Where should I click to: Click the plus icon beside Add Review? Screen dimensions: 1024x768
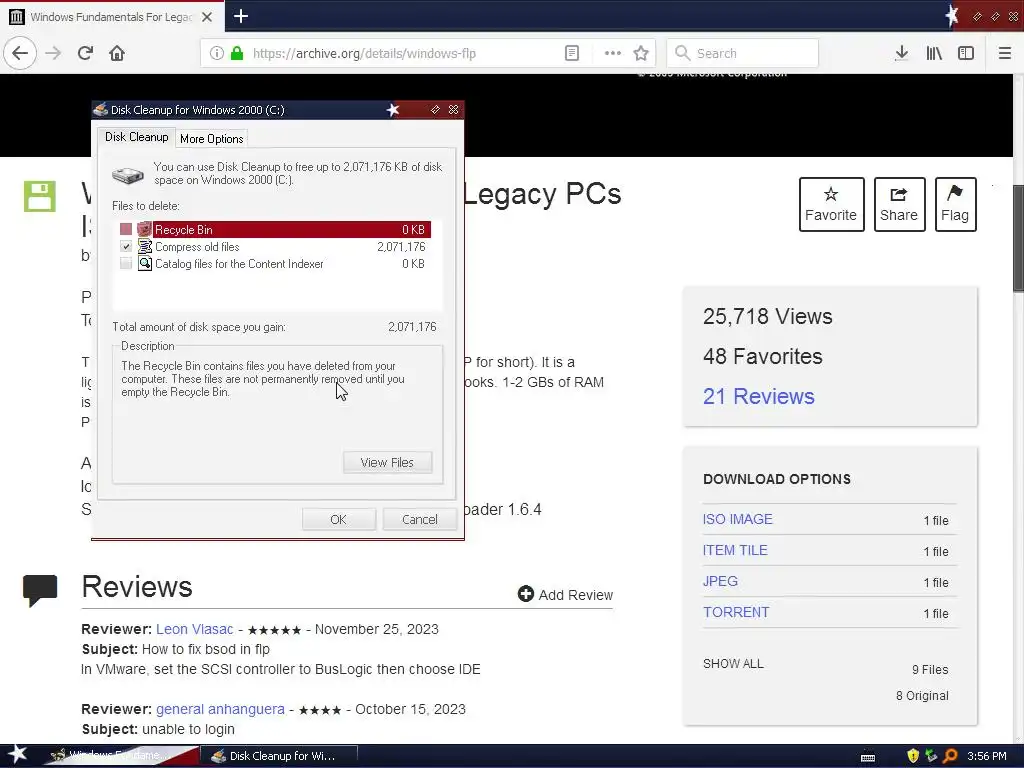526,594
